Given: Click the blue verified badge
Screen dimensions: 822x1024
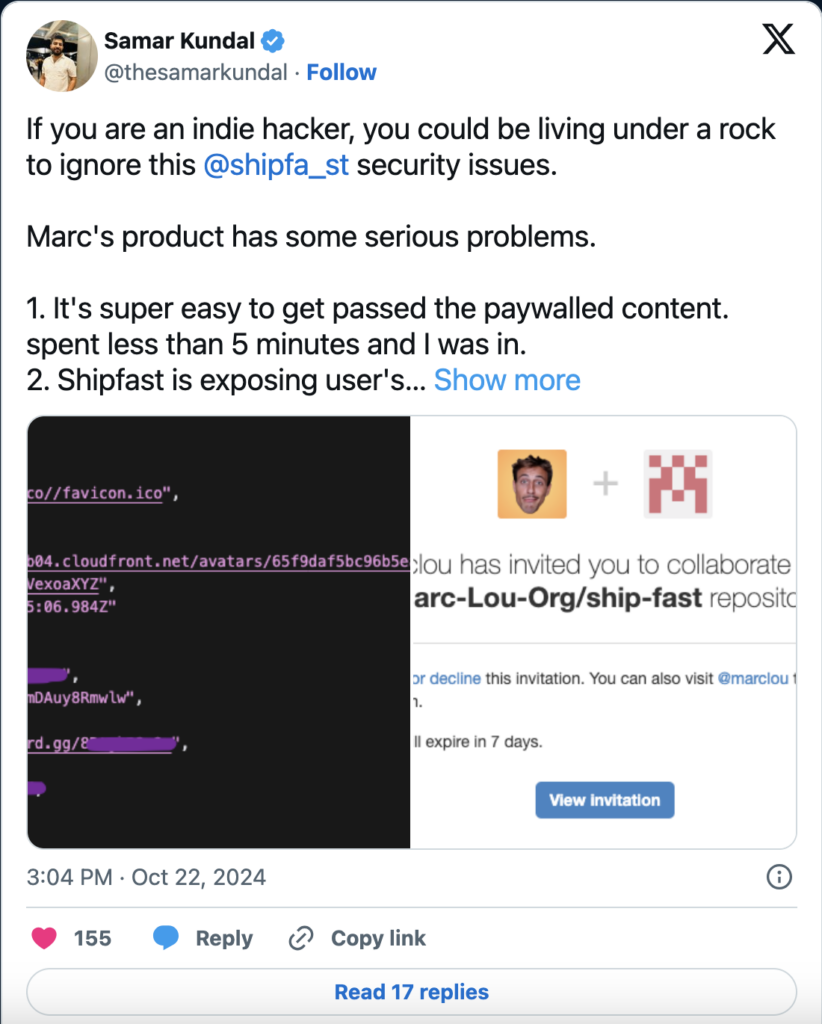Looking at the screenshot, I should point(272,41).
